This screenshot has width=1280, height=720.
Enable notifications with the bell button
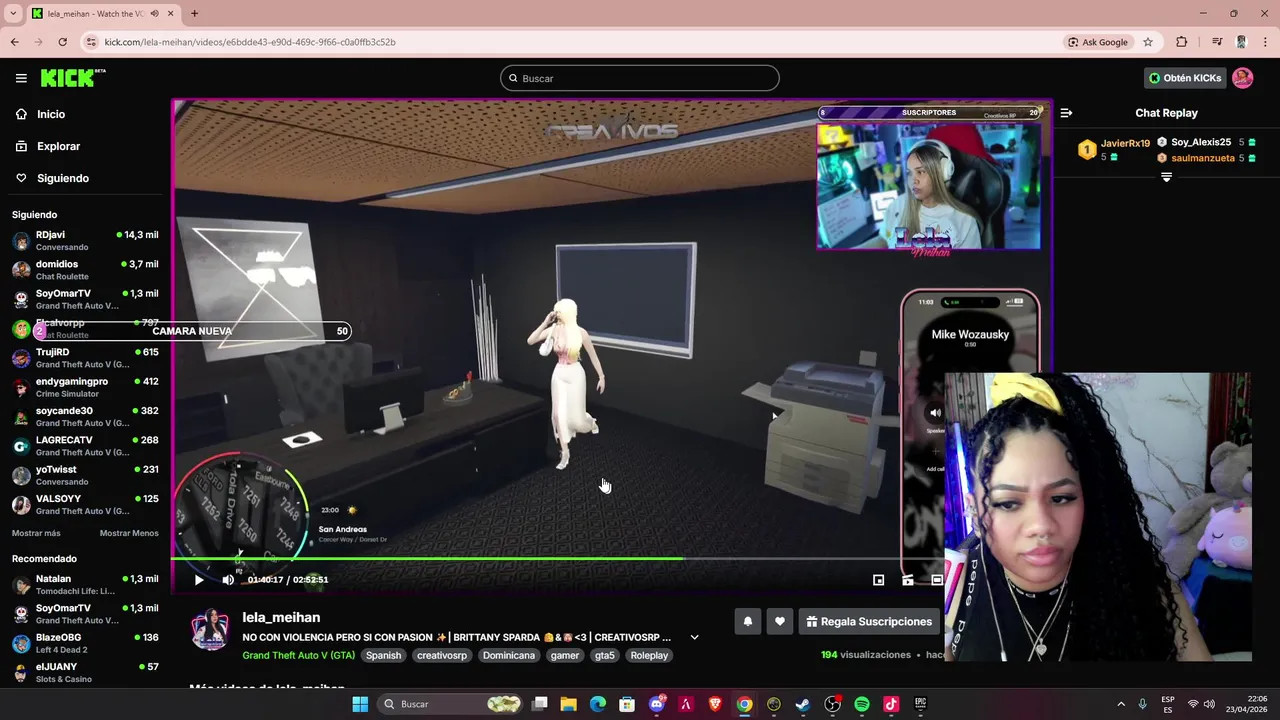pos(747,621)
